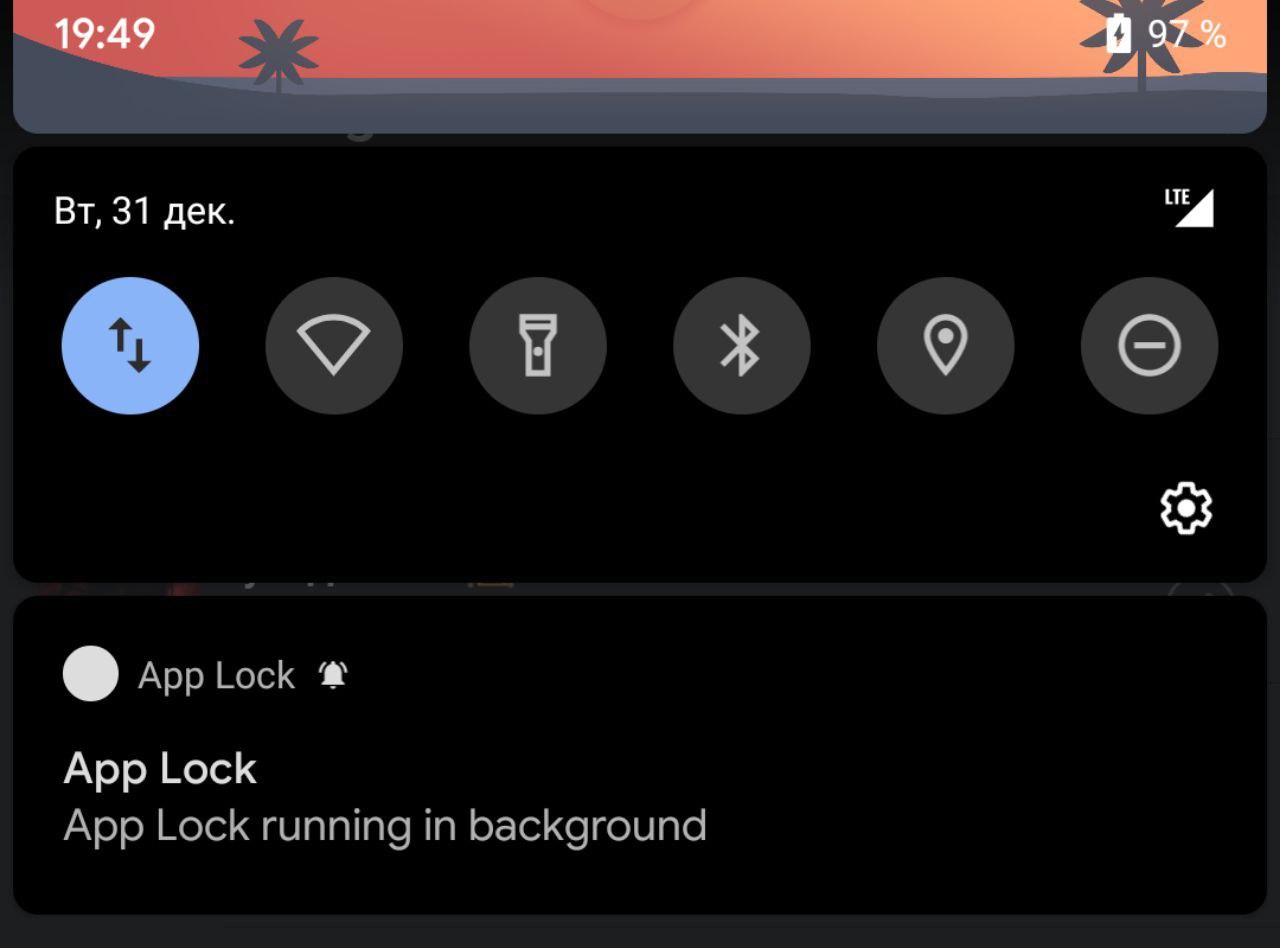Tap the 97 % battery percentage
Image resolution: width=1280 pixels, height=948 pixels.
1187,35
